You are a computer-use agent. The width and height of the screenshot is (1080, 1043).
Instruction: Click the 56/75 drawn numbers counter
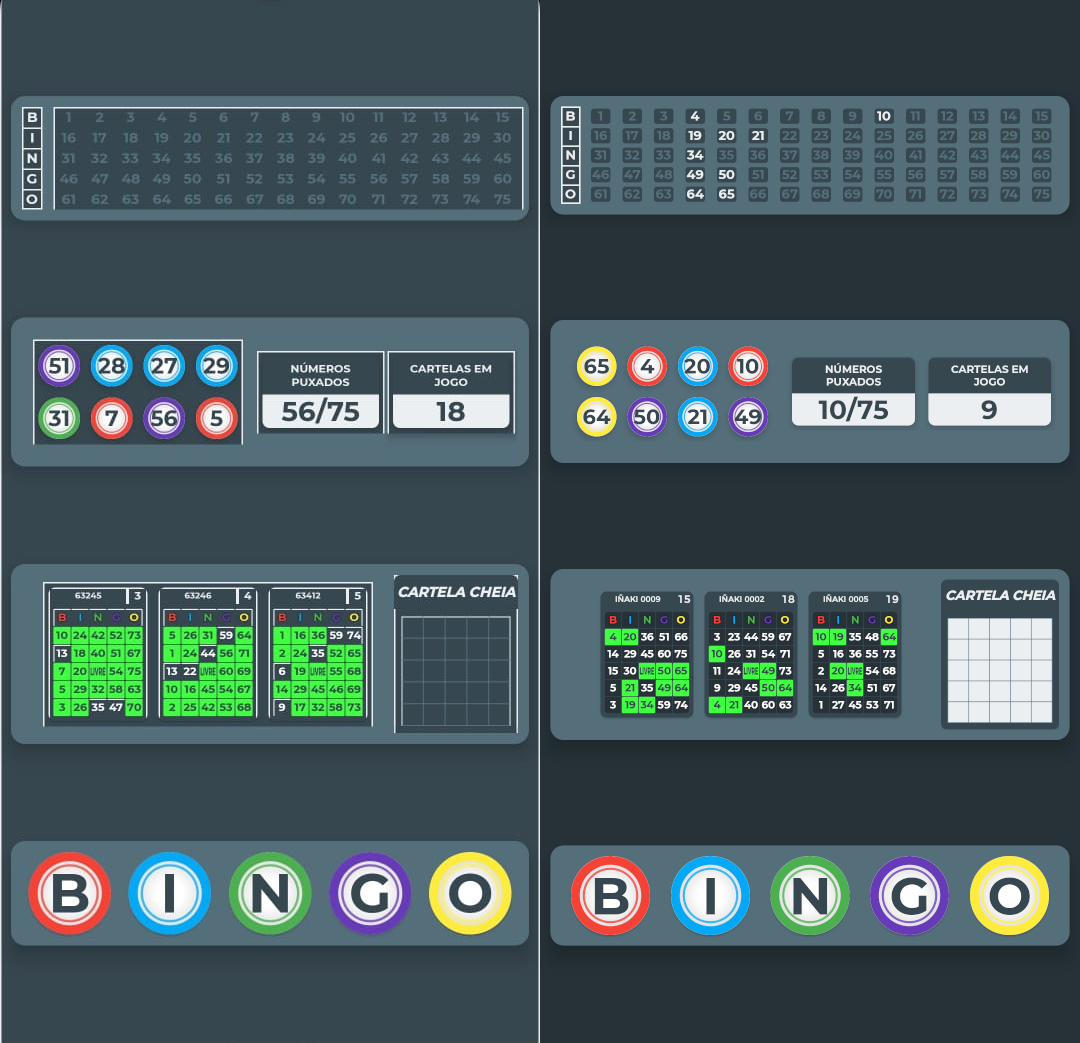click(x=320, y=411)
